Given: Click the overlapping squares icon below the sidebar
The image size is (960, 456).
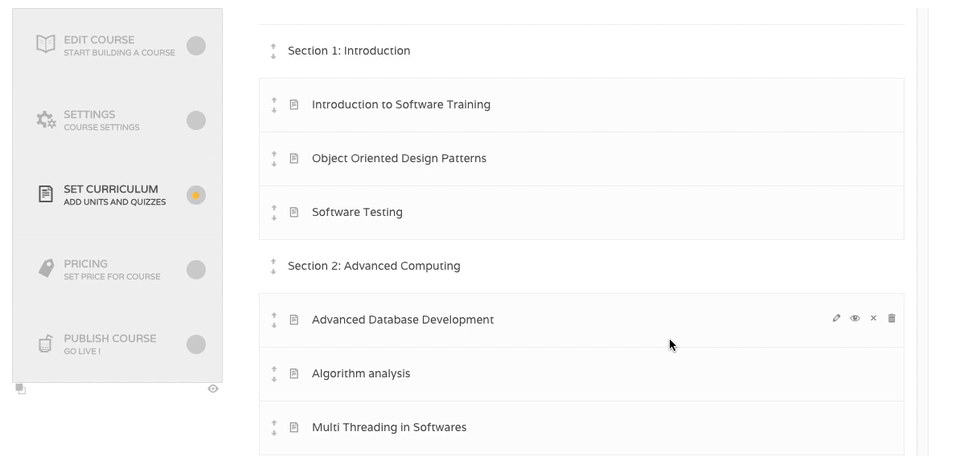Looking at the screenshot, I should 20,389.
